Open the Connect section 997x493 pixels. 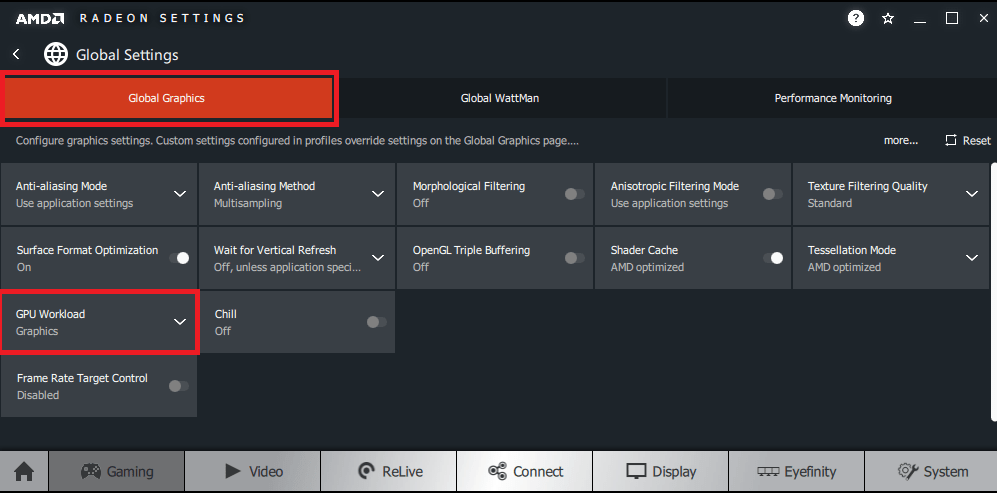tap(525, 471)
